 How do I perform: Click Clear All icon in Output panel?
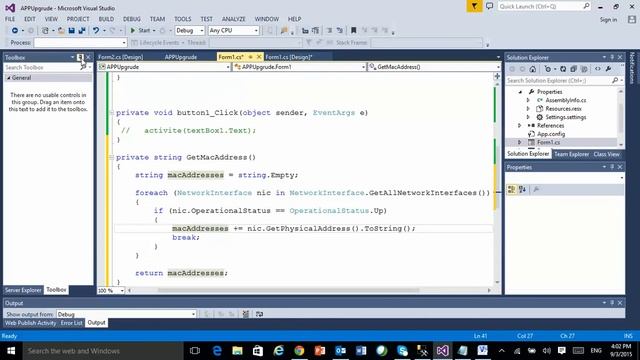click(x=246, y=314)
